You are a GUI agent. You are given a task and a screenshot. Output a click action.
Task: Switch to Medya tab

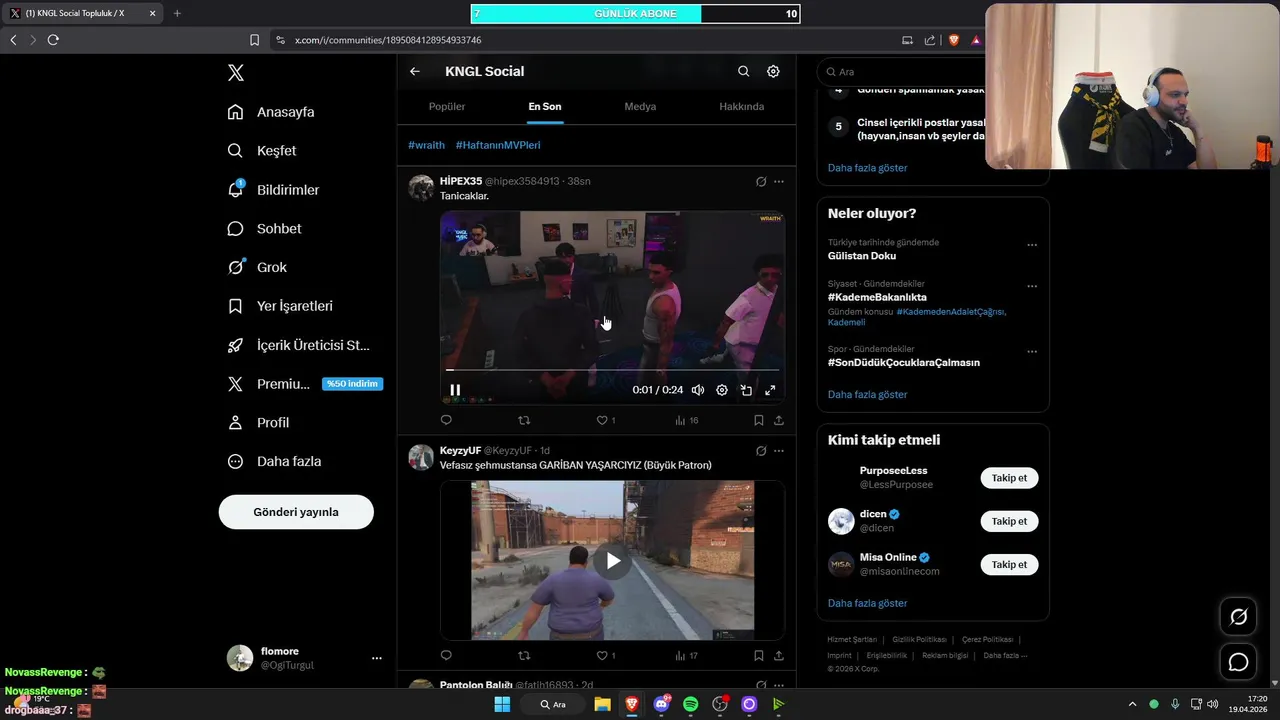click(640, 107)
